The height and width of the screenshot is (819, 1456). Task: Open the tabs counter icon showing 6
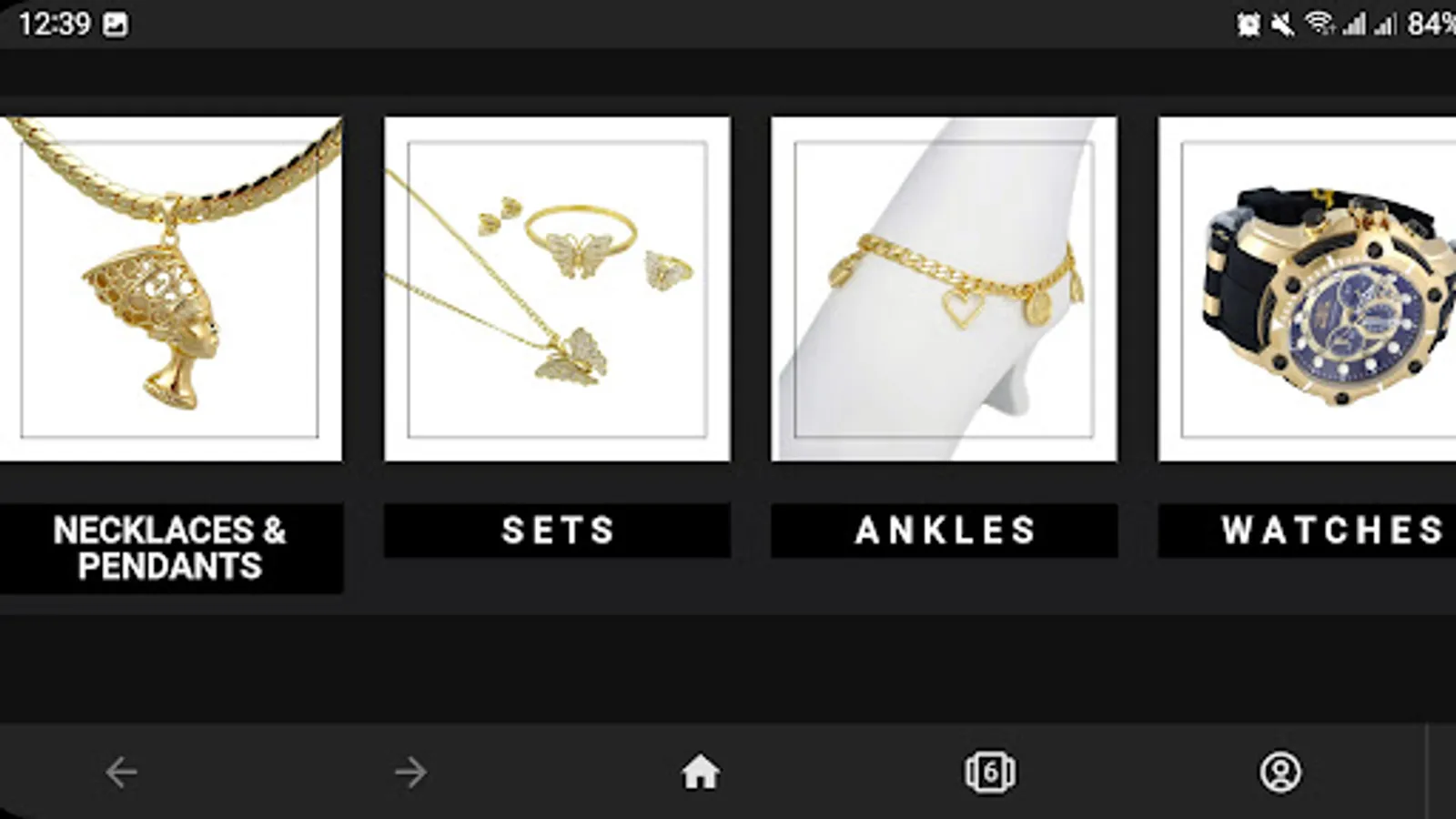pyautogui.click(x=990, y=773)
